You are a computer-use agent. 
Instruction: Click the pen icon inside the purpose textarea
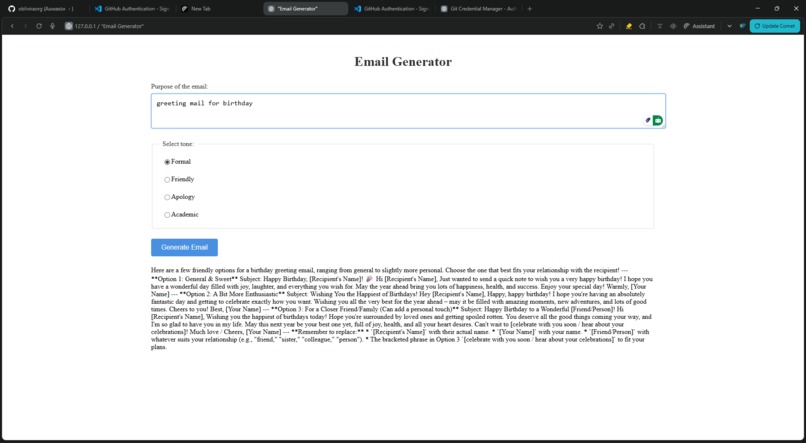tap(648, 120)
